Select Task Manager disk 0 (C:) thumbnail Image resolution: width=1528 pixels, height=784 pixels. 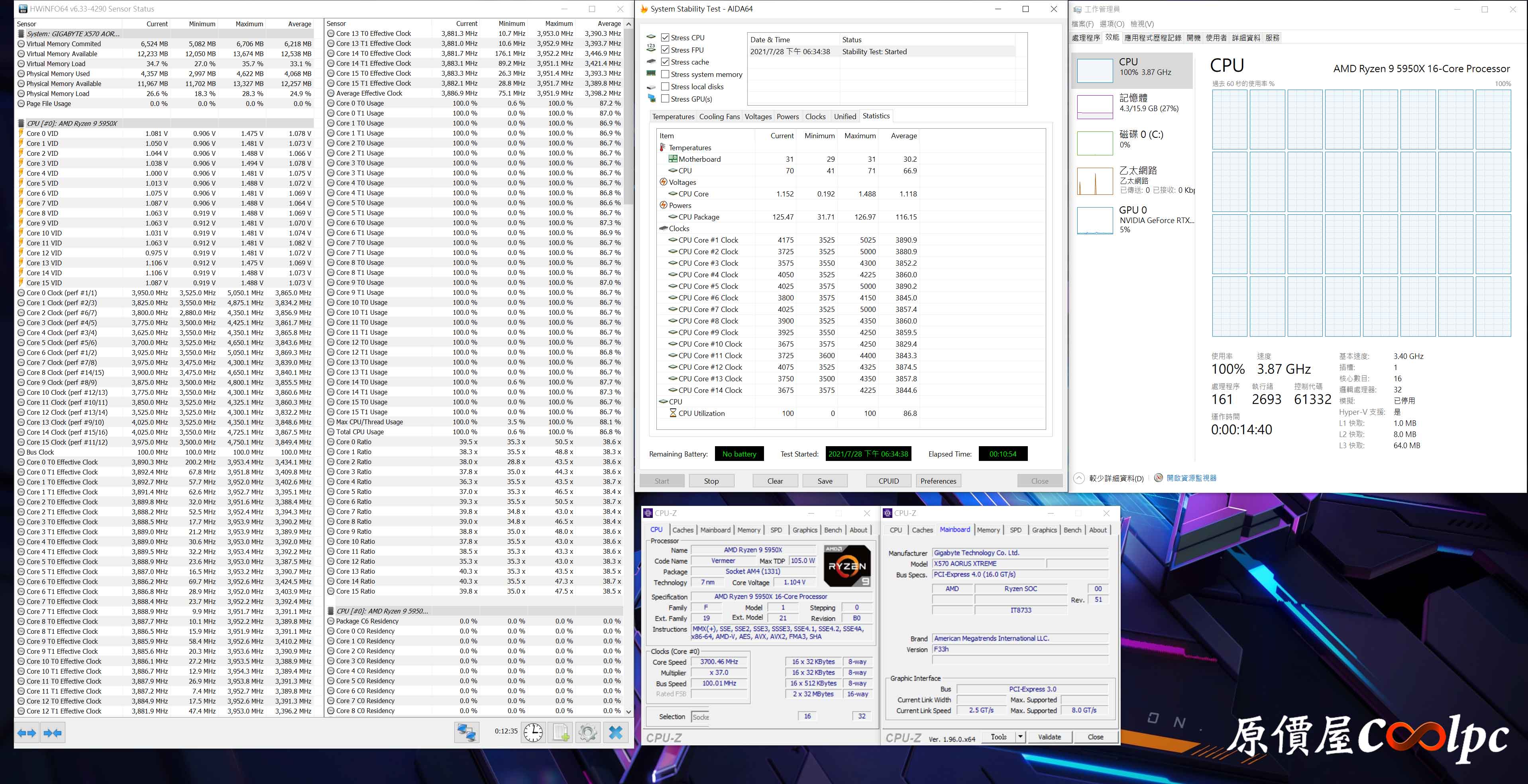tap(1094, 143)
